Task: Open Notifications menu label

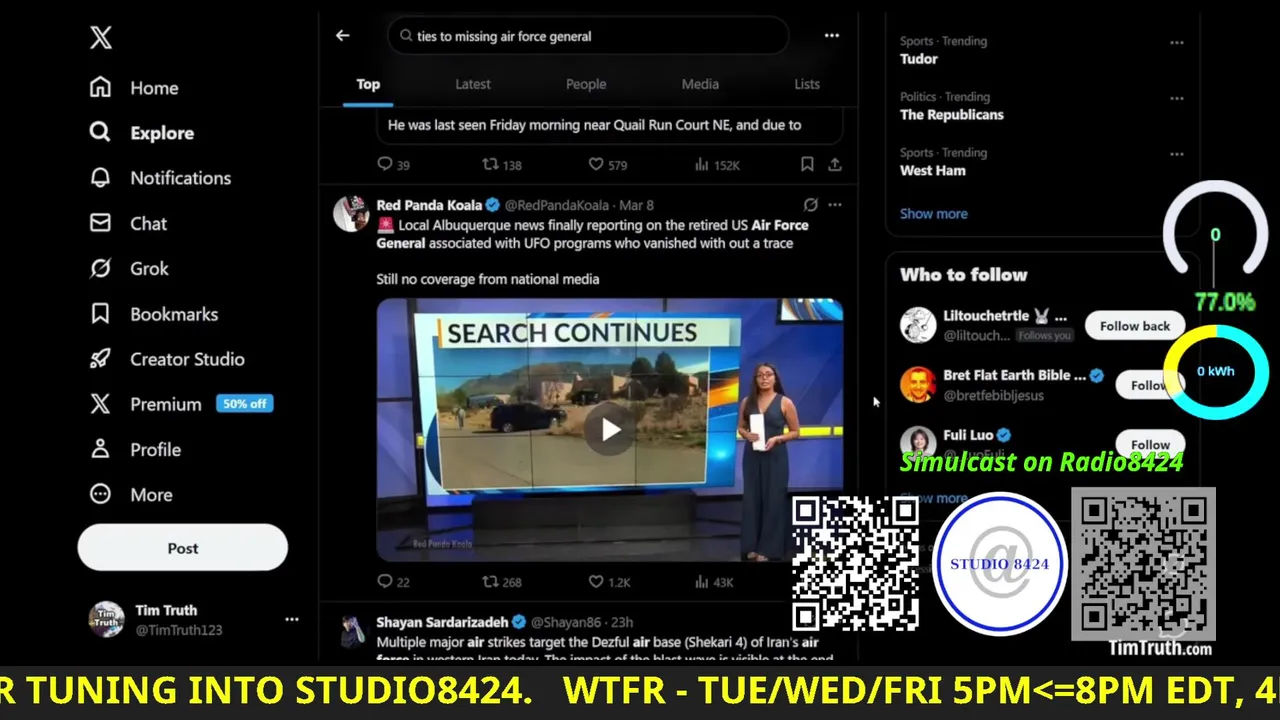Action: pyautogui.click(x=180, y=178)
